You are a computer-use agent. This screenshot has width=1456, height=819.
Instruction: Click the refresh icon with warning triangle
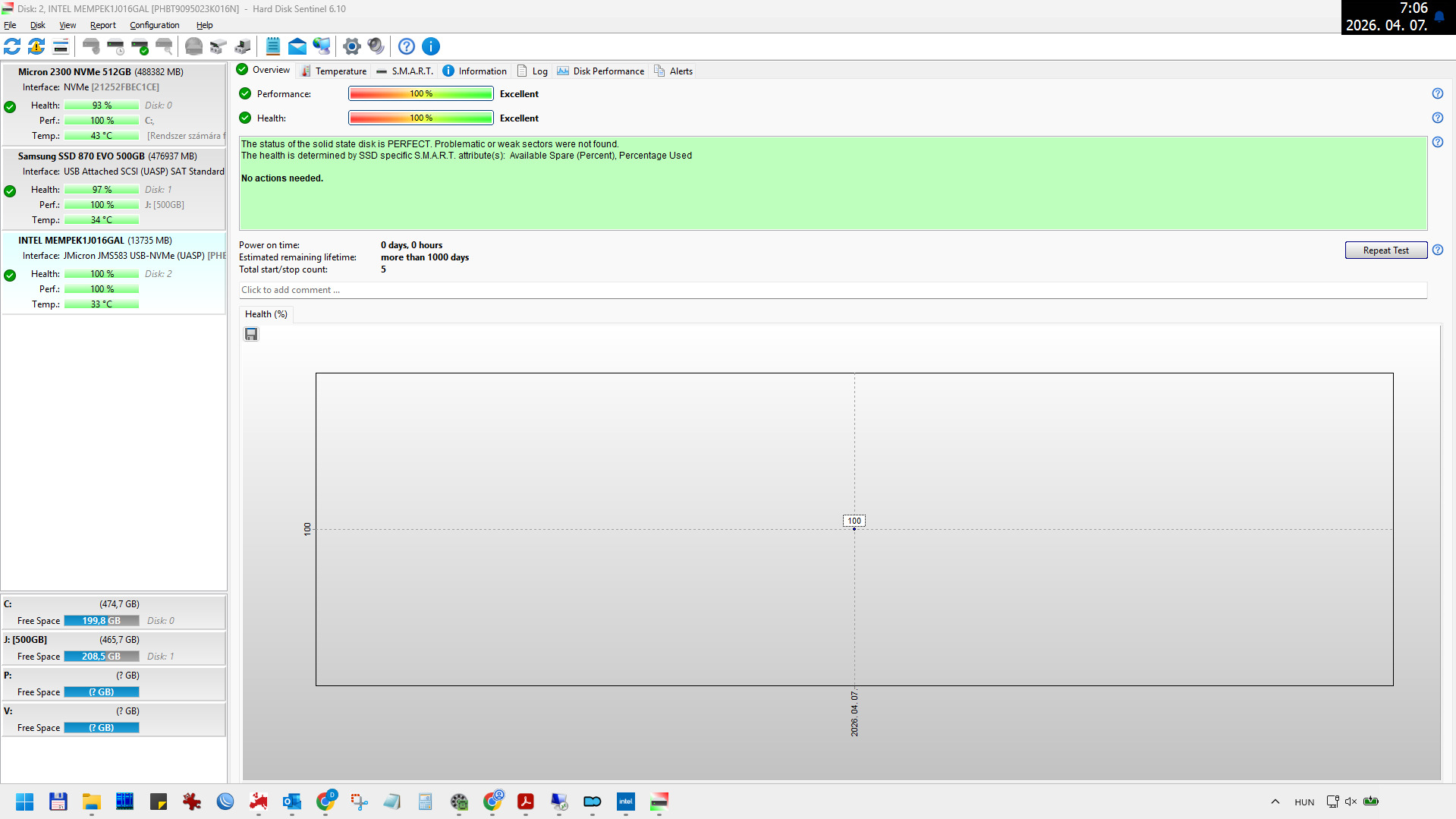(36, 46)
